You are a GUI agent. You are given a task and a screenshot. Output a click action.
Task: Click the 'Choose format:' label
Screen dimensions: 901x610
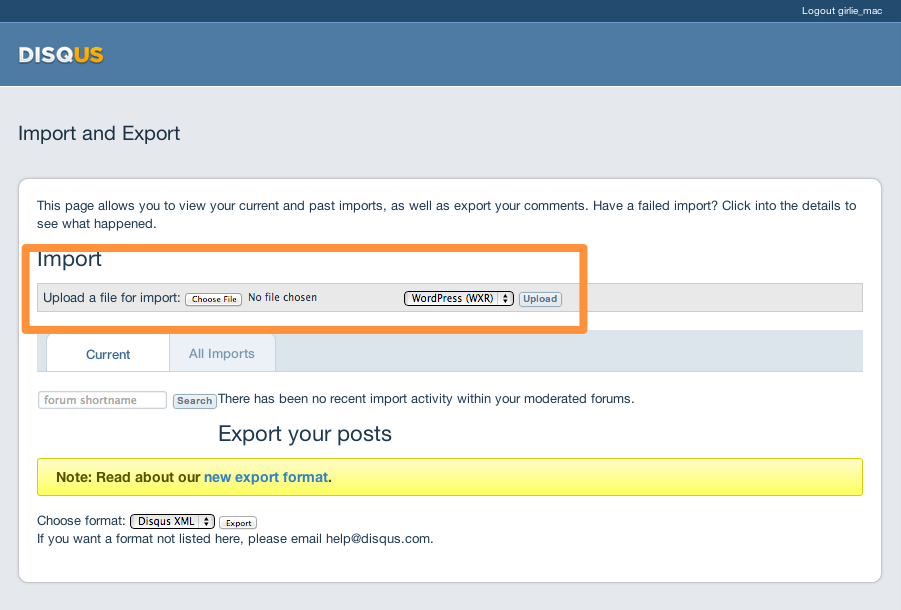pos(81,521)
